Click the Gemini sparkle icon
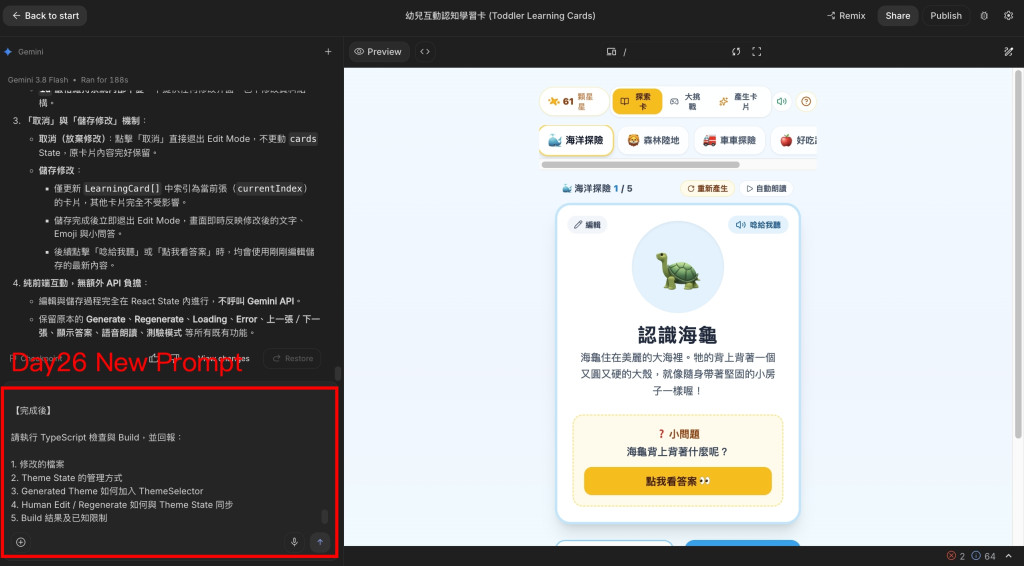The width and height of the screenshot is (1024, 566). click(8, 52)
